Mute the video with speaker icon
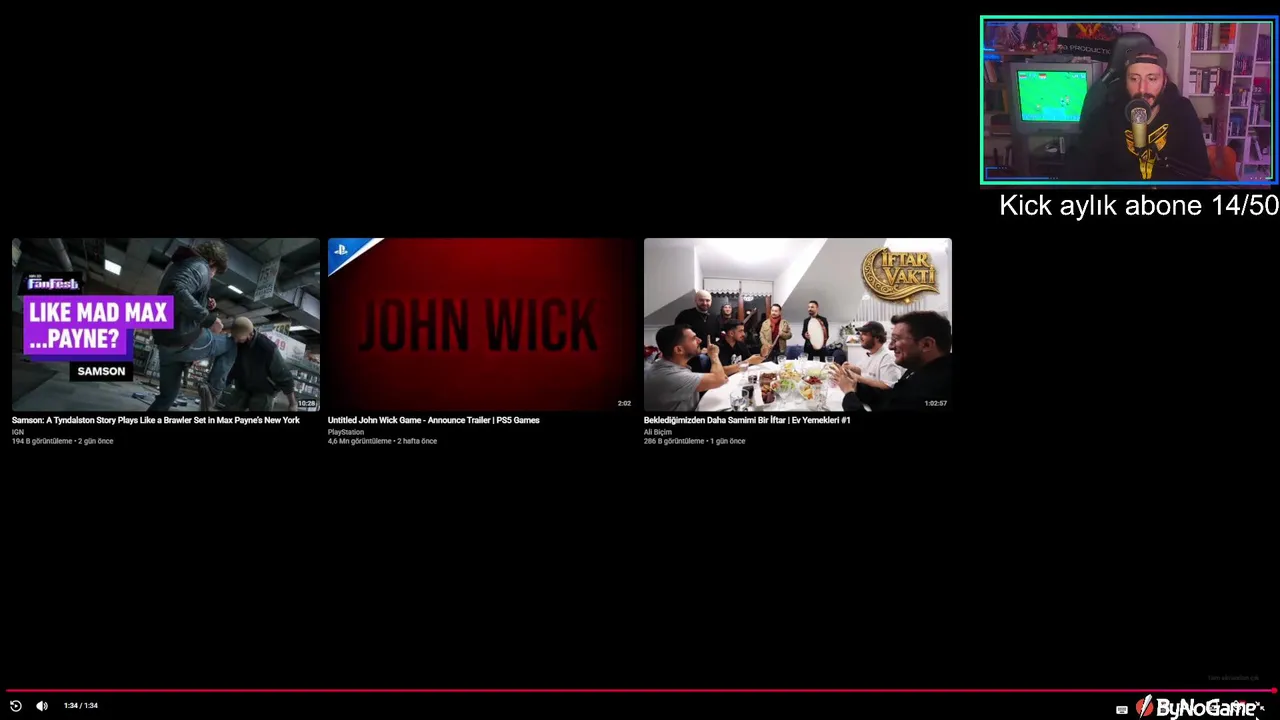The width and height of the screenshot is (1280, 720). coord(42,706)
